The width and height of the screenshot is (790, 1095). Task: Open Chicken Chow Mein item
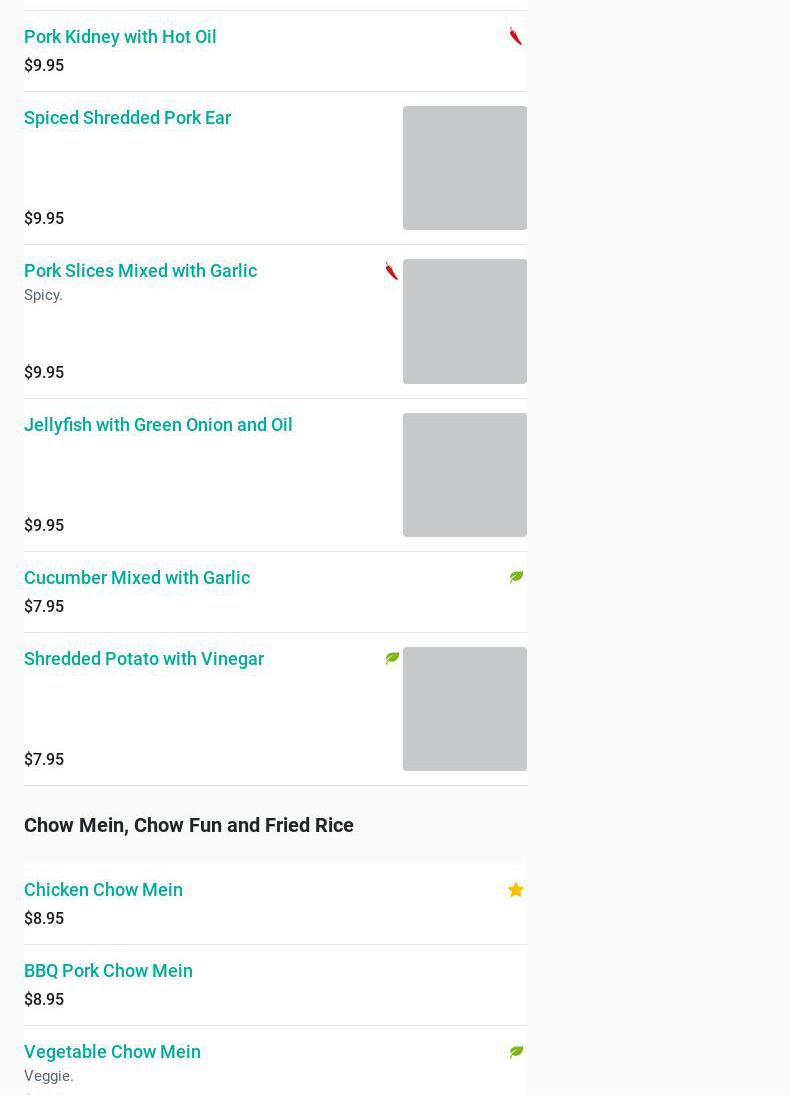(103, 890)
